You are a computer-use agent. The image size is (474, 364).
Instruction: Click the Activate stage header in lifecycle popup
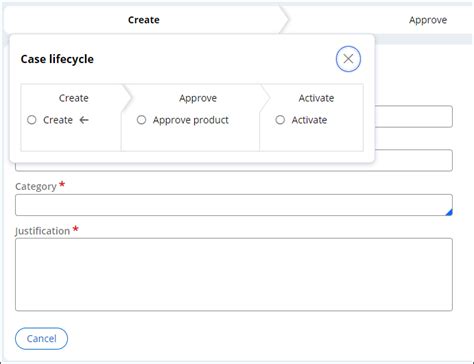pyautogui.click(x=316, y=98)
